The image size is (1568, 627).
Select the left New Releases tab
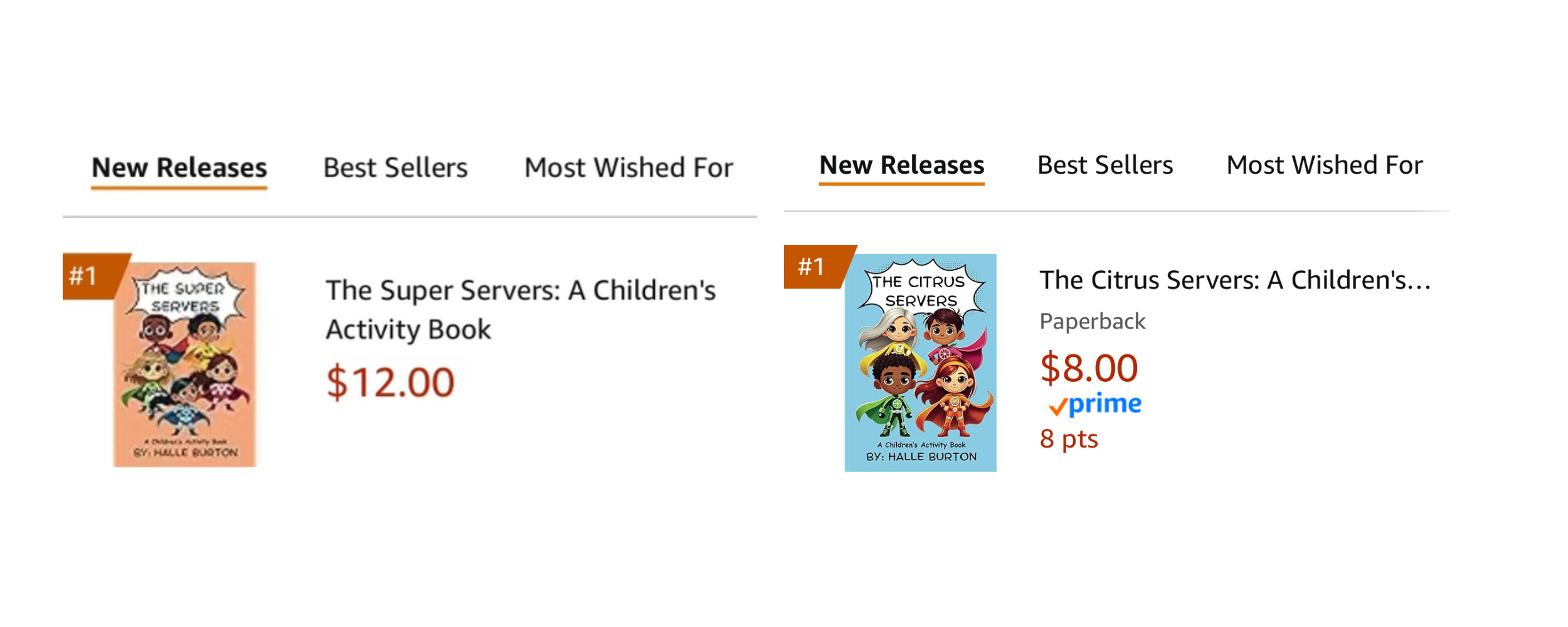click(x=179, y=168)
